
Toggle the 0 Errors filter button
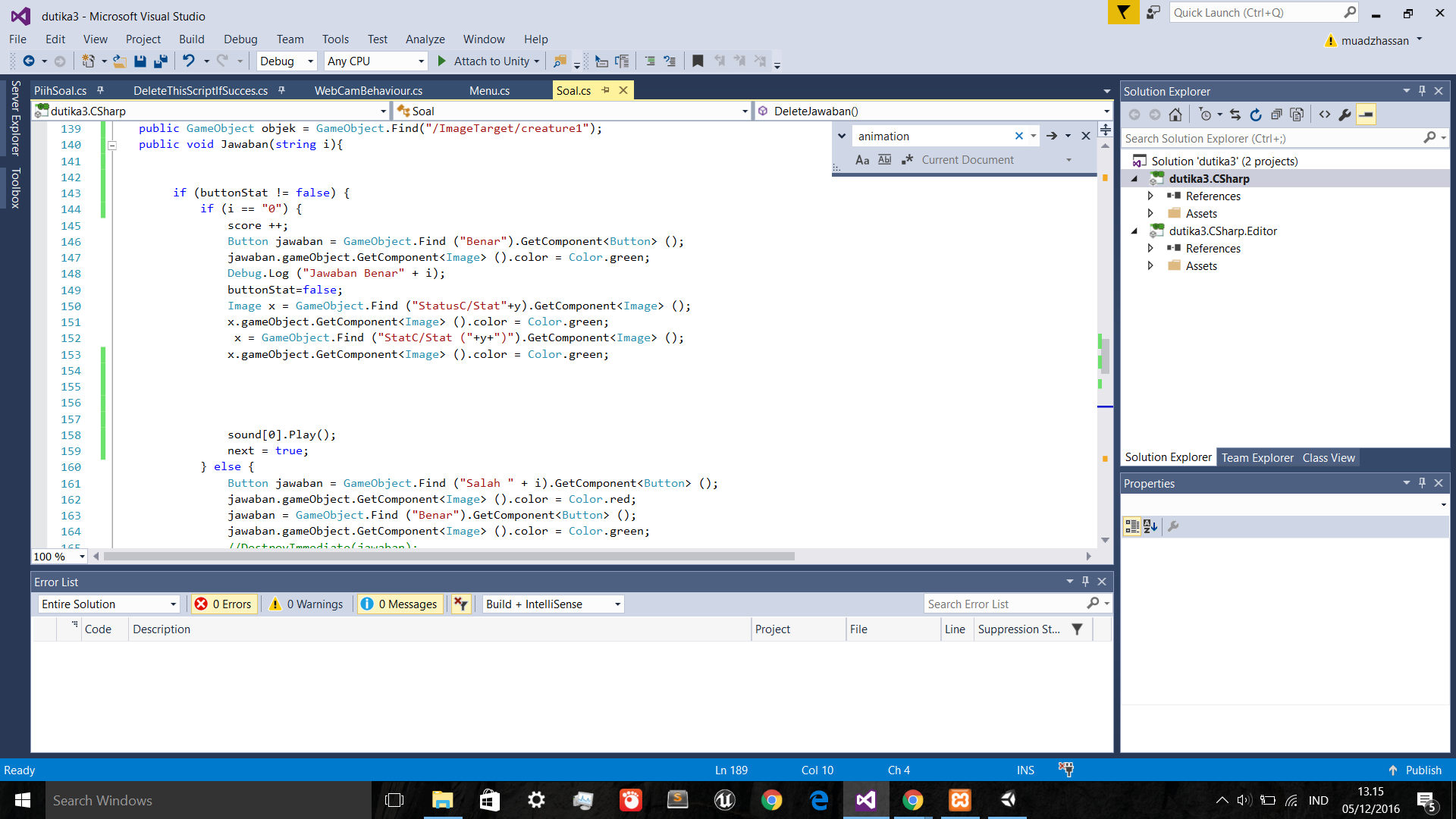[224, 604]
